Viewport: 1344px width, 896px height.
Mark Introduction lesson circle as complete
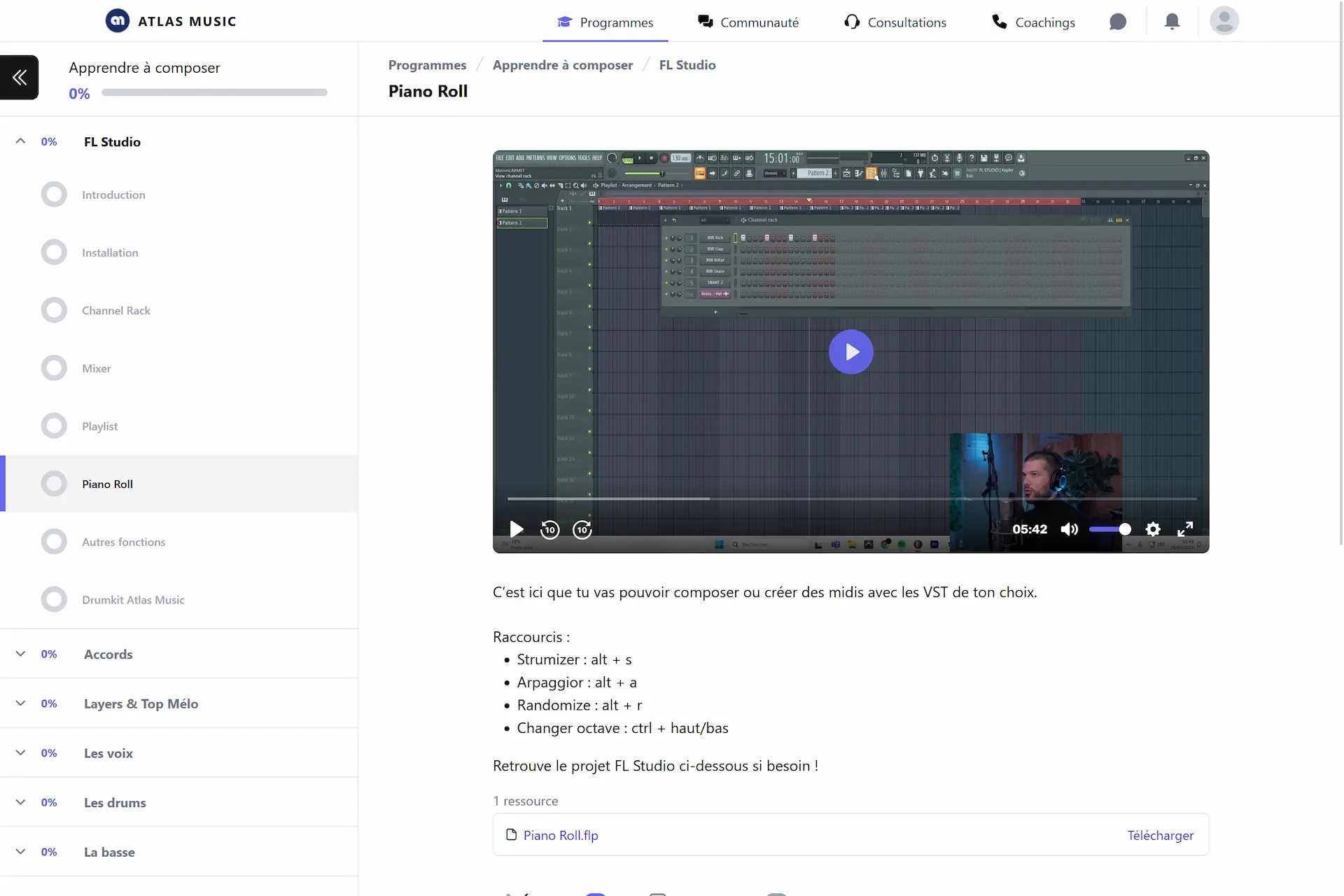click(54, 195)
